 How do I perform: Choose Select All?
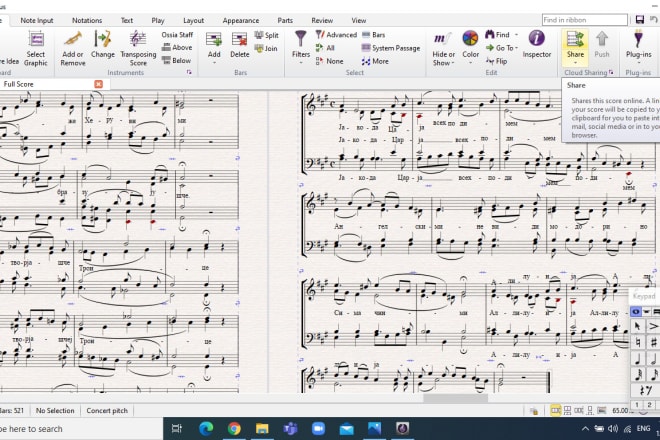[325, 48]
